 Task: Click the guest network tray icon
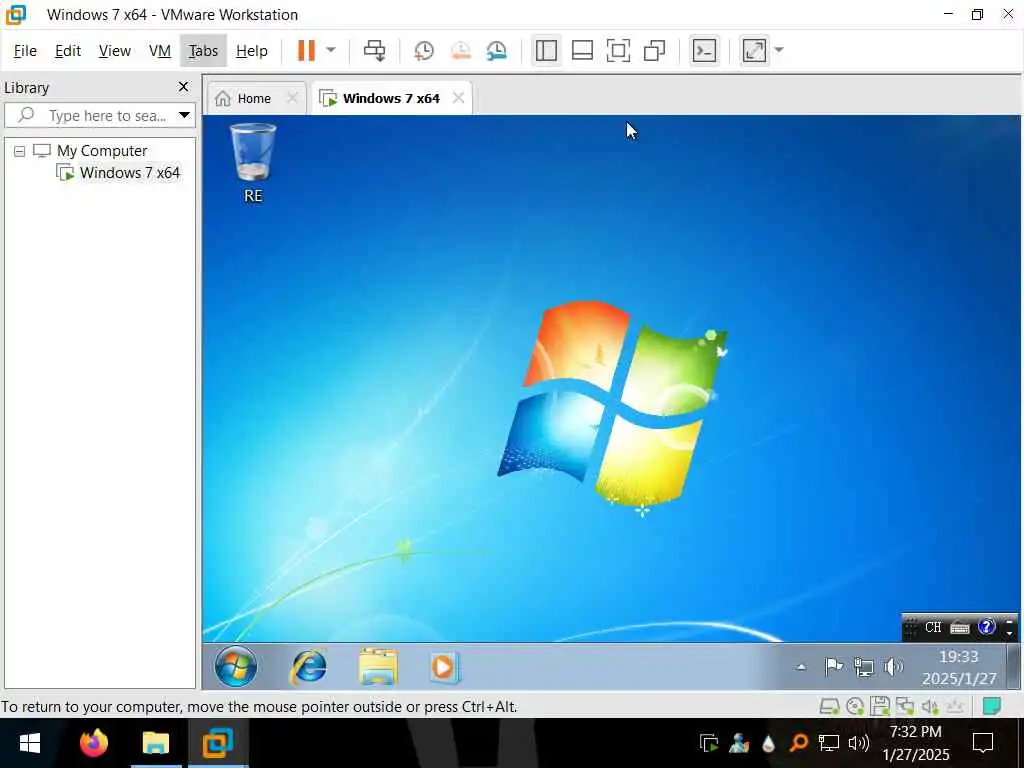coord(863,667)
